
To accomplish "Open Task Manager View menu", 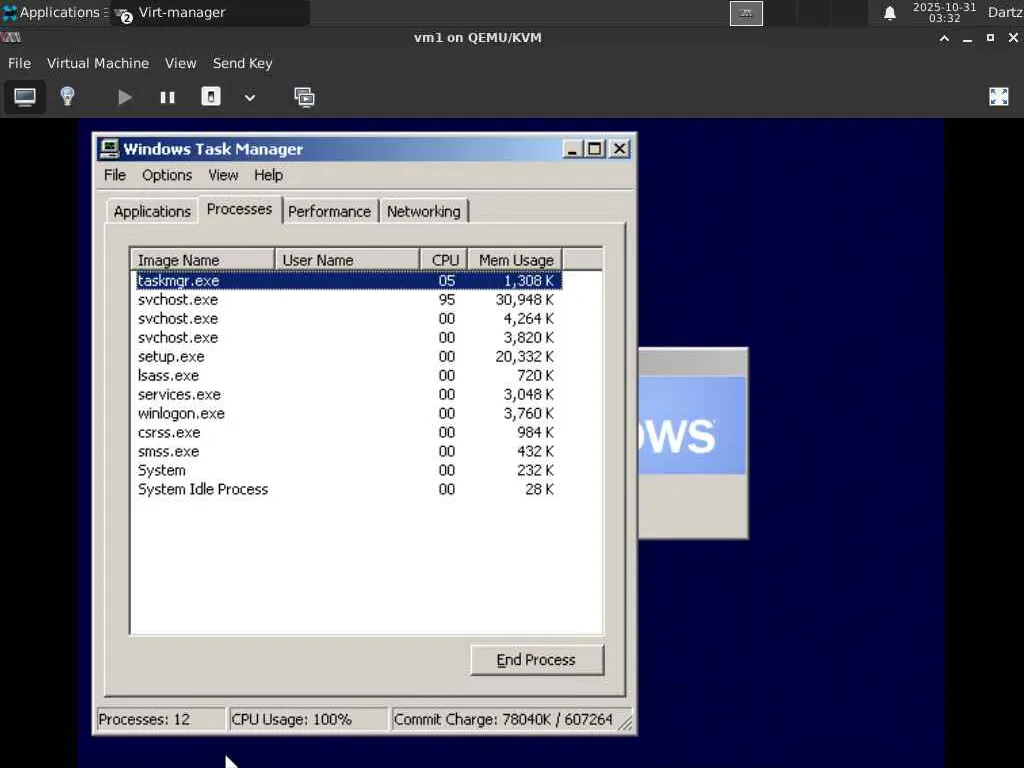I will [223, 175].
